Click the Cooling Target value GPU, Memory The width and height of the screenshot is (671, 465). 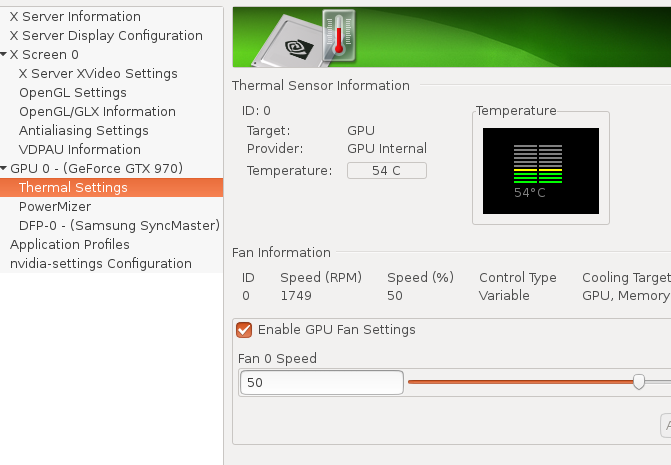coord(626,296)
